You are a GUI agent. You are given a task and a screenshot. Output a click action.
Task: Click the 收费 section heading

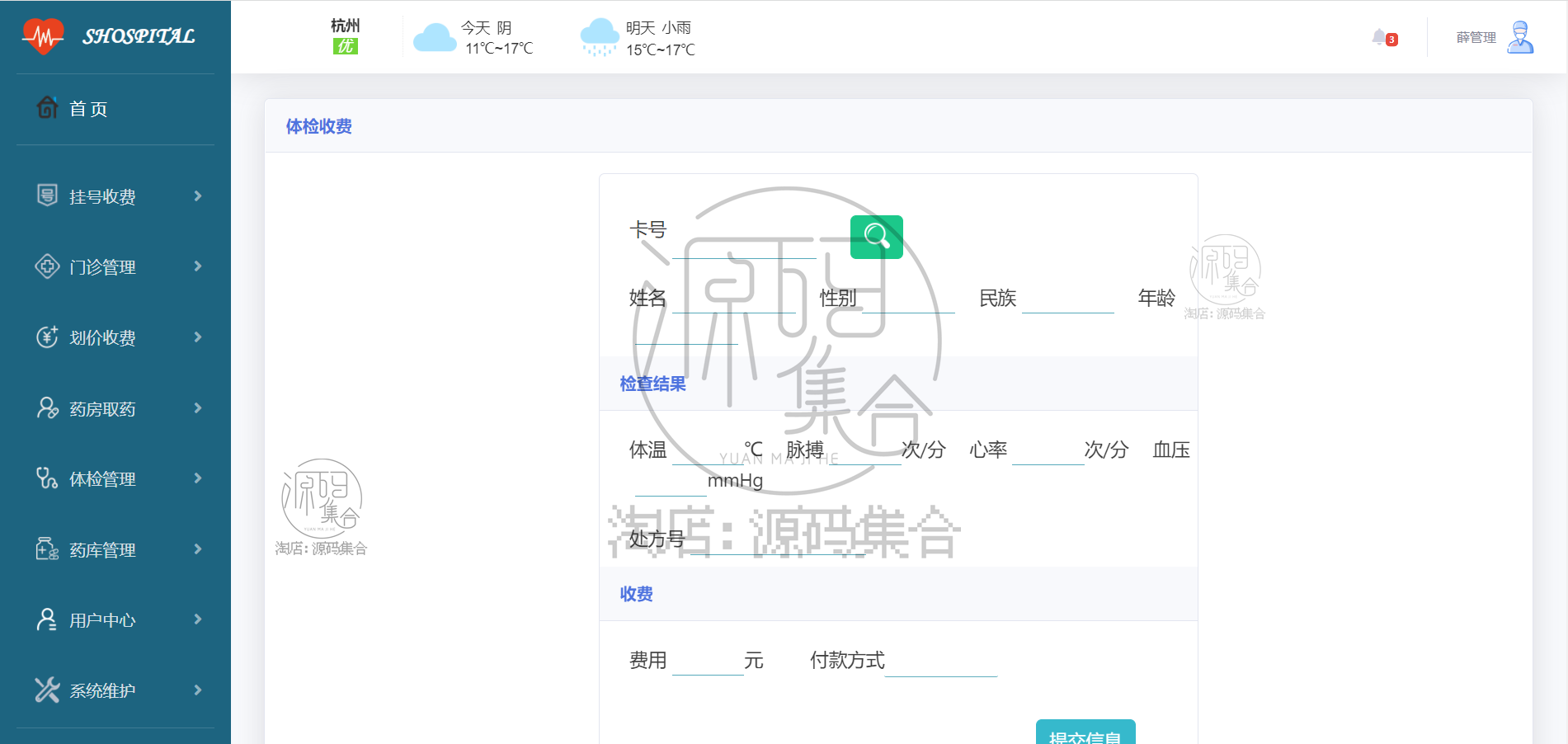pyautogui.click(x=637, y=594)
